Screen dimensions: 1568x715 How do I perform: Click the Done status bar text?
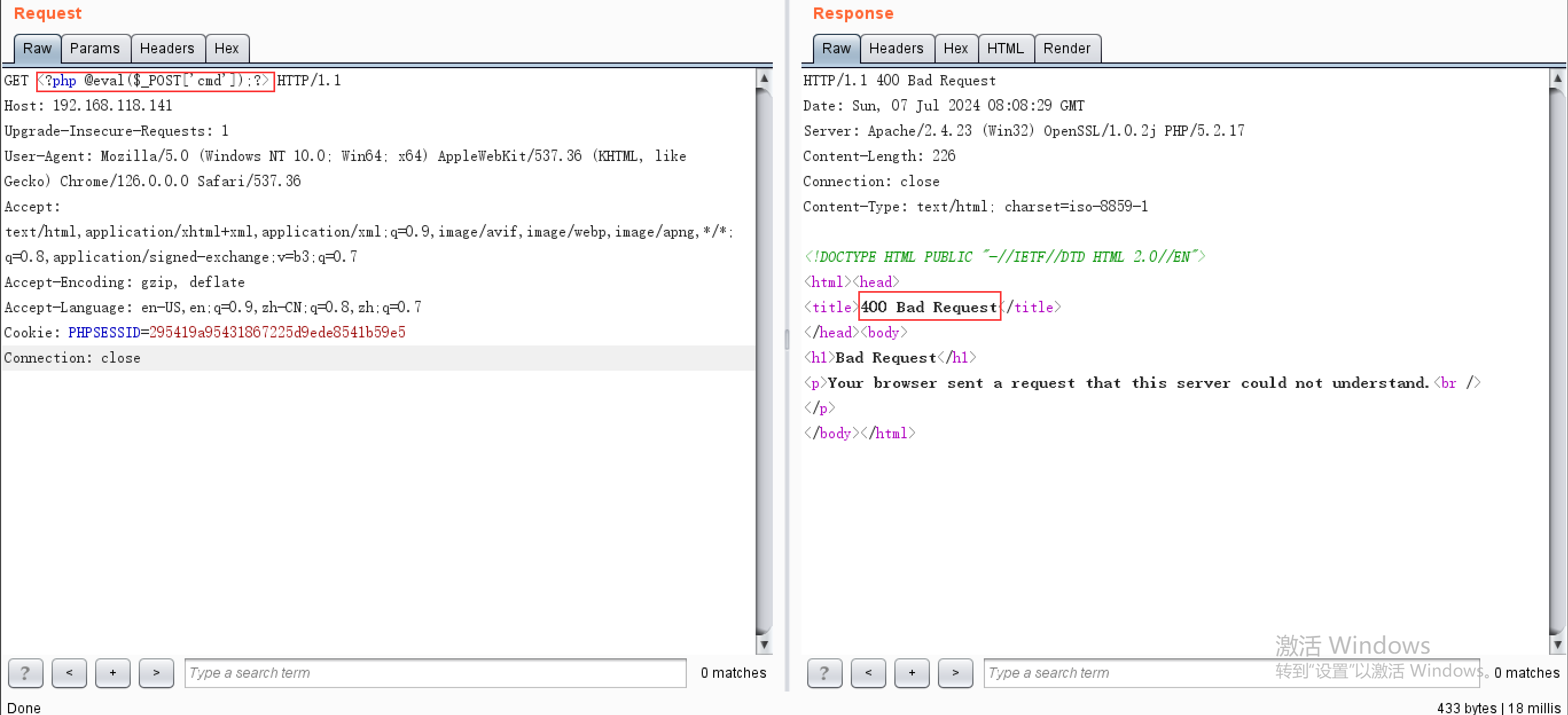[x=24, y=708]
